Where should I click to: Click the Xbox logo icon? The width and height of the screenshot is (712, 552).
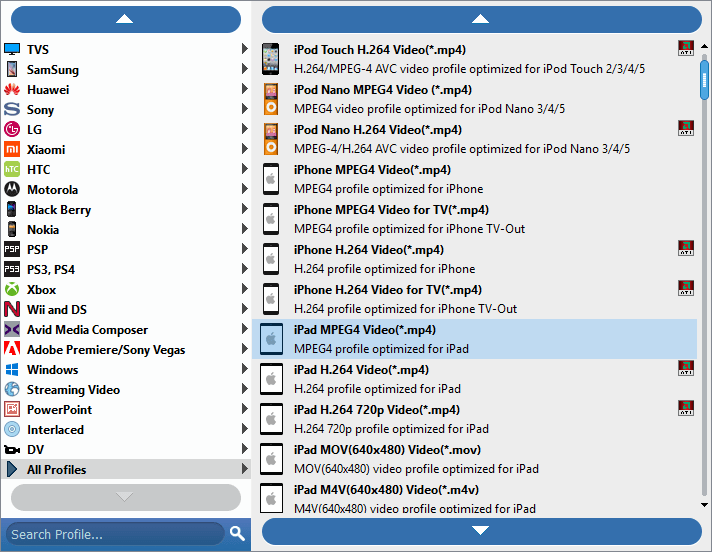point(12,289)
